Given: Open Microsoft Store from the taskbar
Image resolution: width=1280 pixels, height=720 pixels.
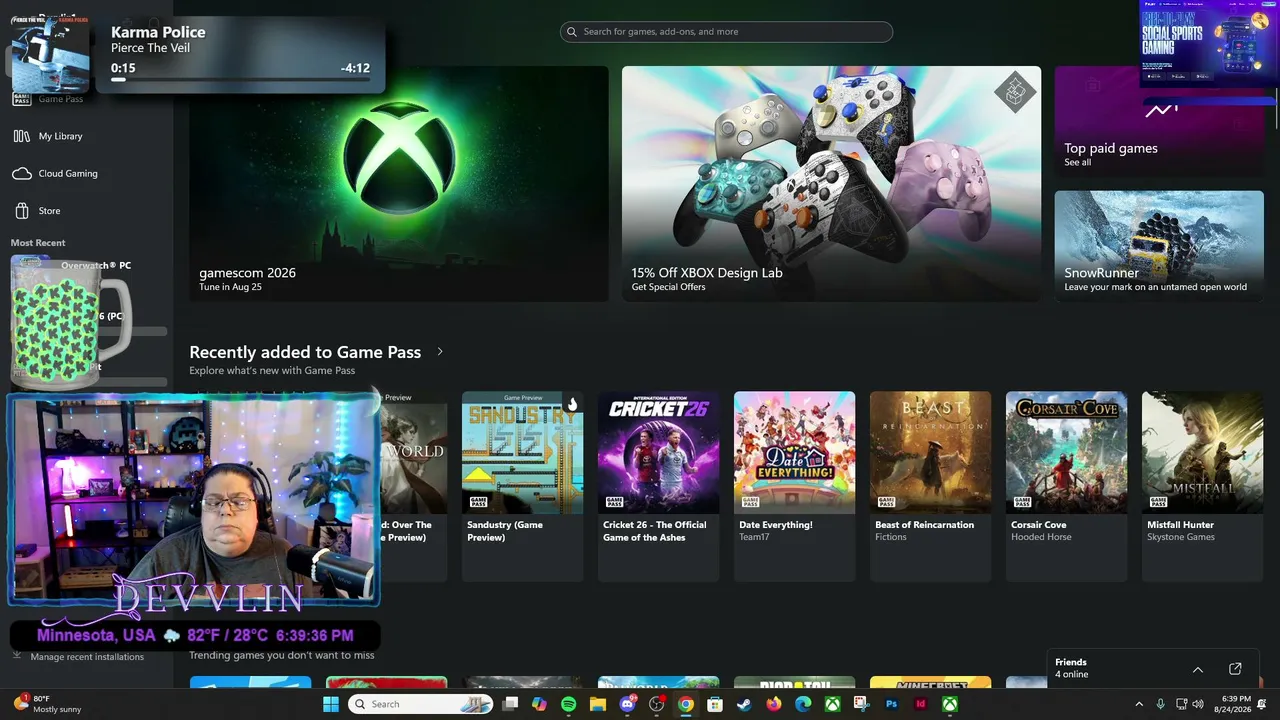Looking at the screenshot, I should tap(715, 704).
